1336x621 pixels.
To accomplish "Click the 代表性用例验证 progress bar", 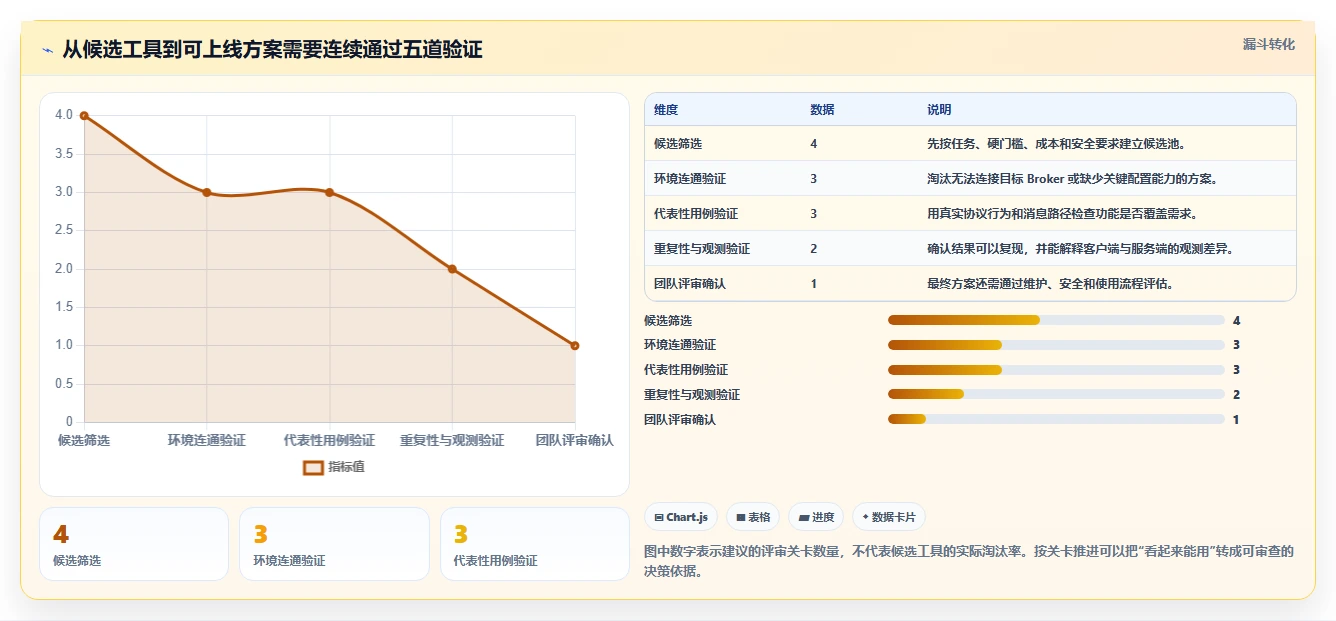I will 1056,370.
